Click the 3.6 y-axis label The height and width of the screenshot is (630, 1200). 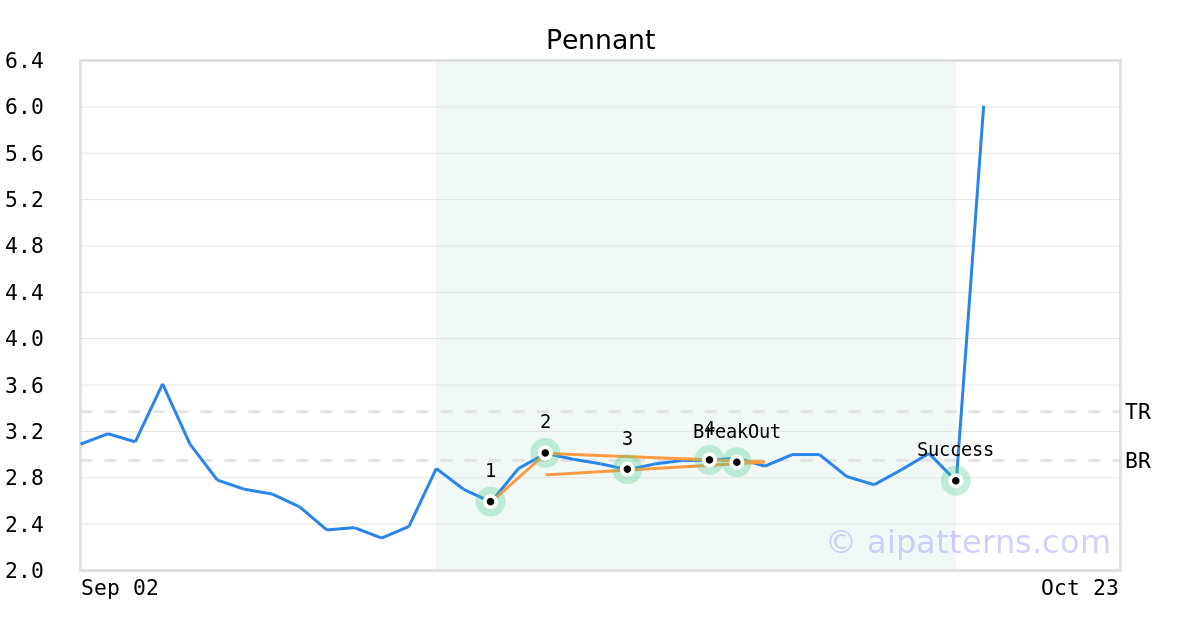point(24,385)
